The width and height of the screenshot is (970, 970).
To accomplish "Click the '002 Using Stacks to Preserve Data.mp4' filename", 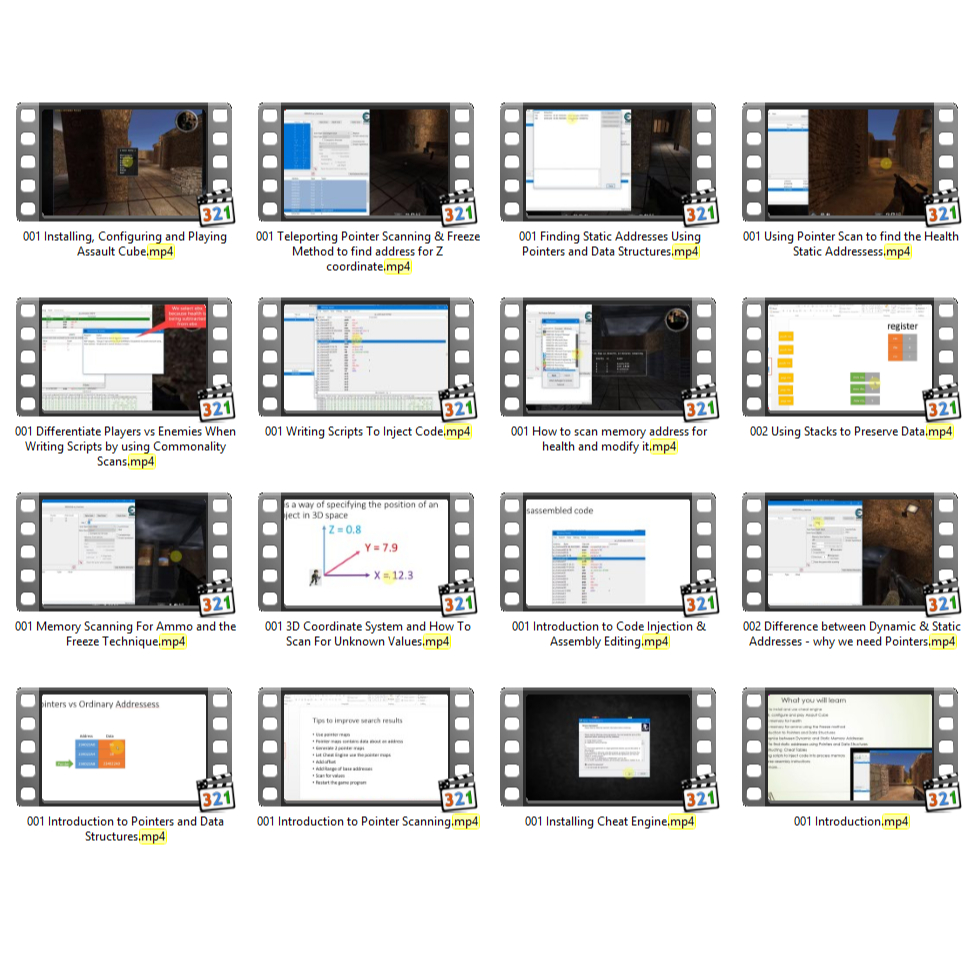I will tap(851, 432).
